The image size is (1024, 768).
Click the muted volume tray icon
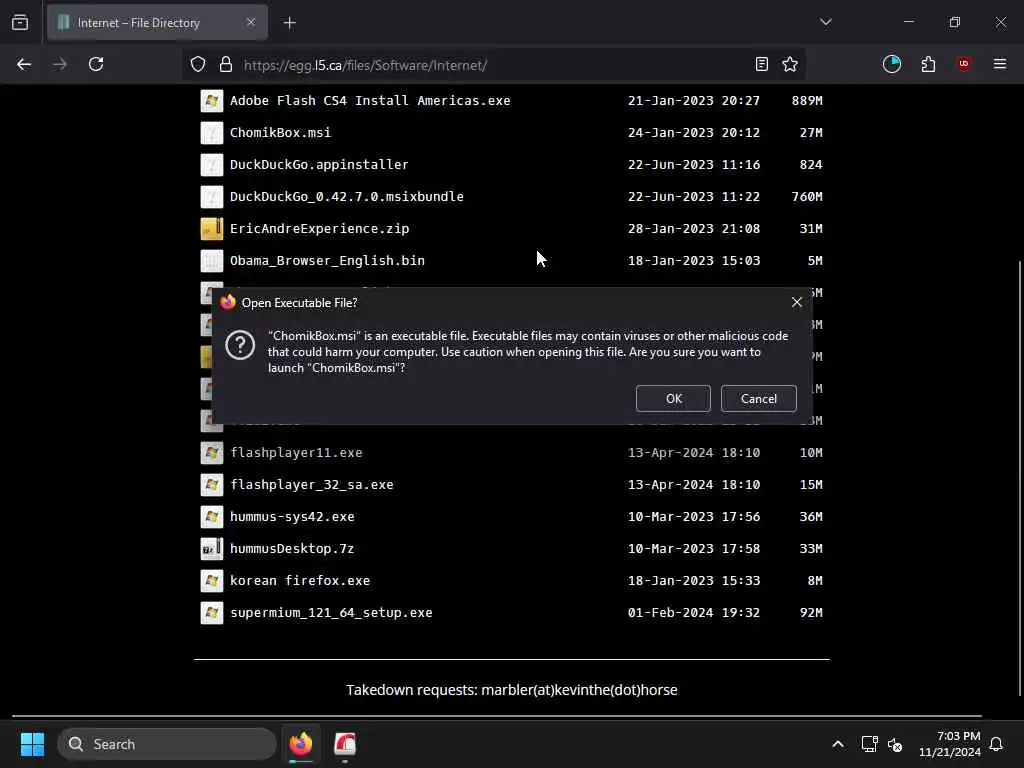(895, 744)
